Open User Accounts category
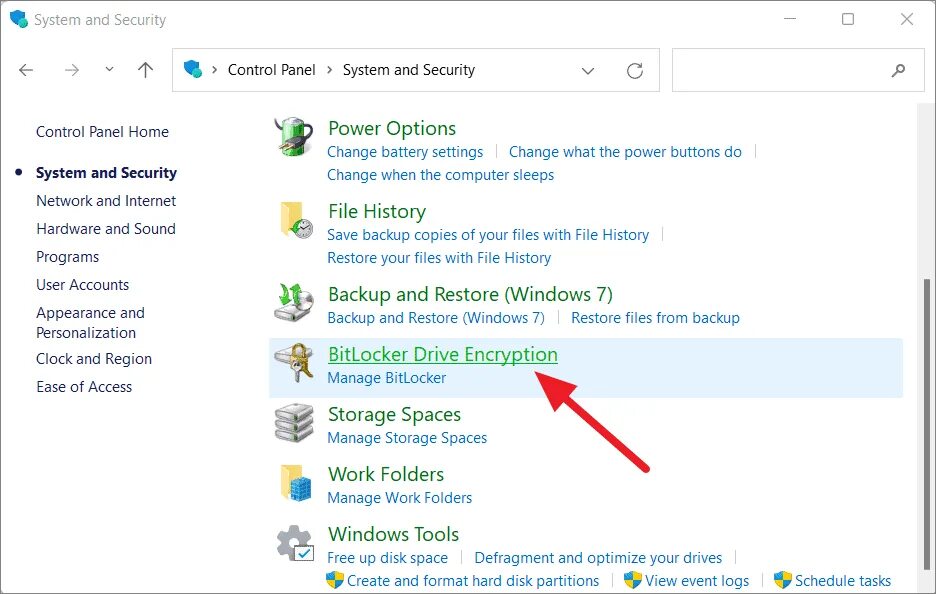The height and width of the screenshot is (594, 936). pyautogui.click(x=82, y=285)
